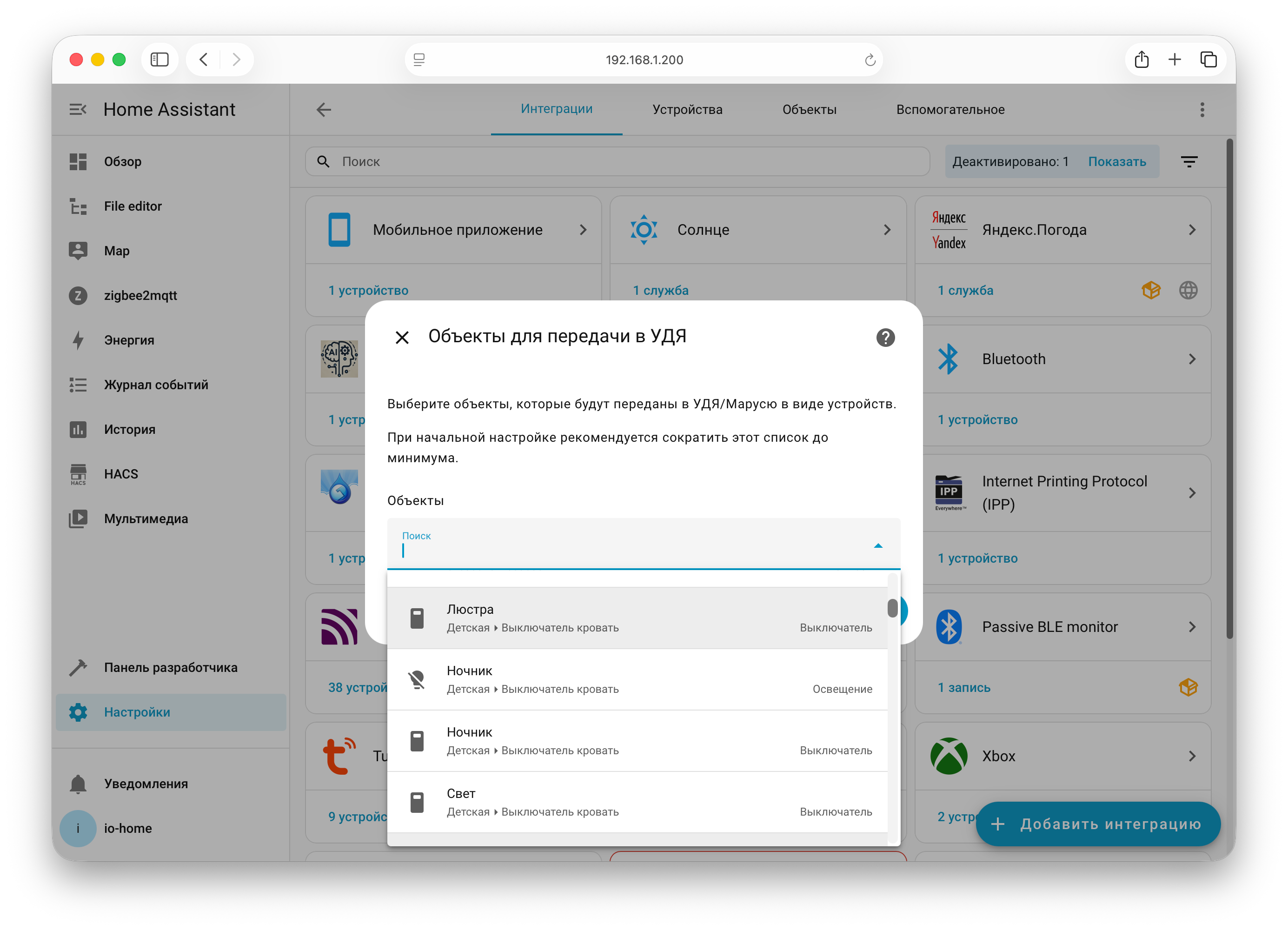Open the HACS sidebar icon

pos(79,474)
